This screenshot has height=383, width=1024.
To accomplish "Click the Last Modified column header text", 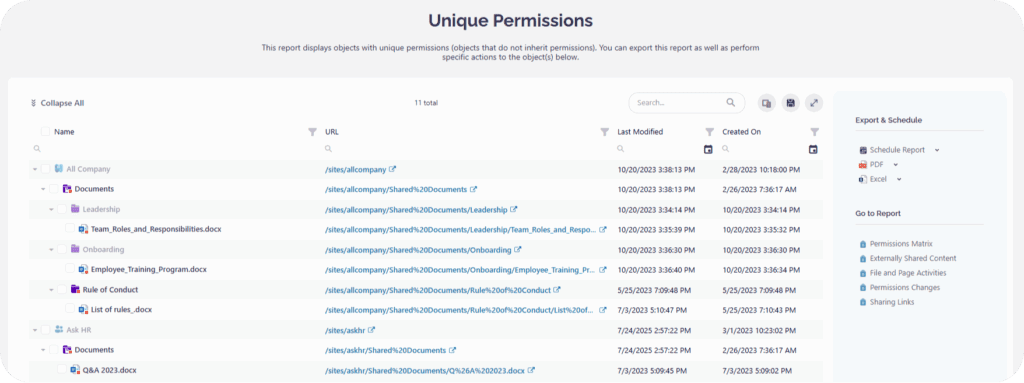I will point(640,132).
